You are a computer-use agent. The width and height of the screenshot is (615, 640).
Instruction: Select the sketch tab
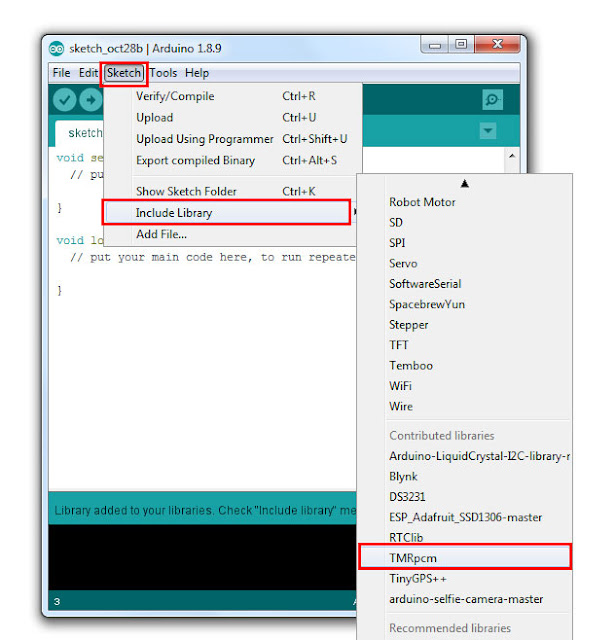(x=80, y=133)
